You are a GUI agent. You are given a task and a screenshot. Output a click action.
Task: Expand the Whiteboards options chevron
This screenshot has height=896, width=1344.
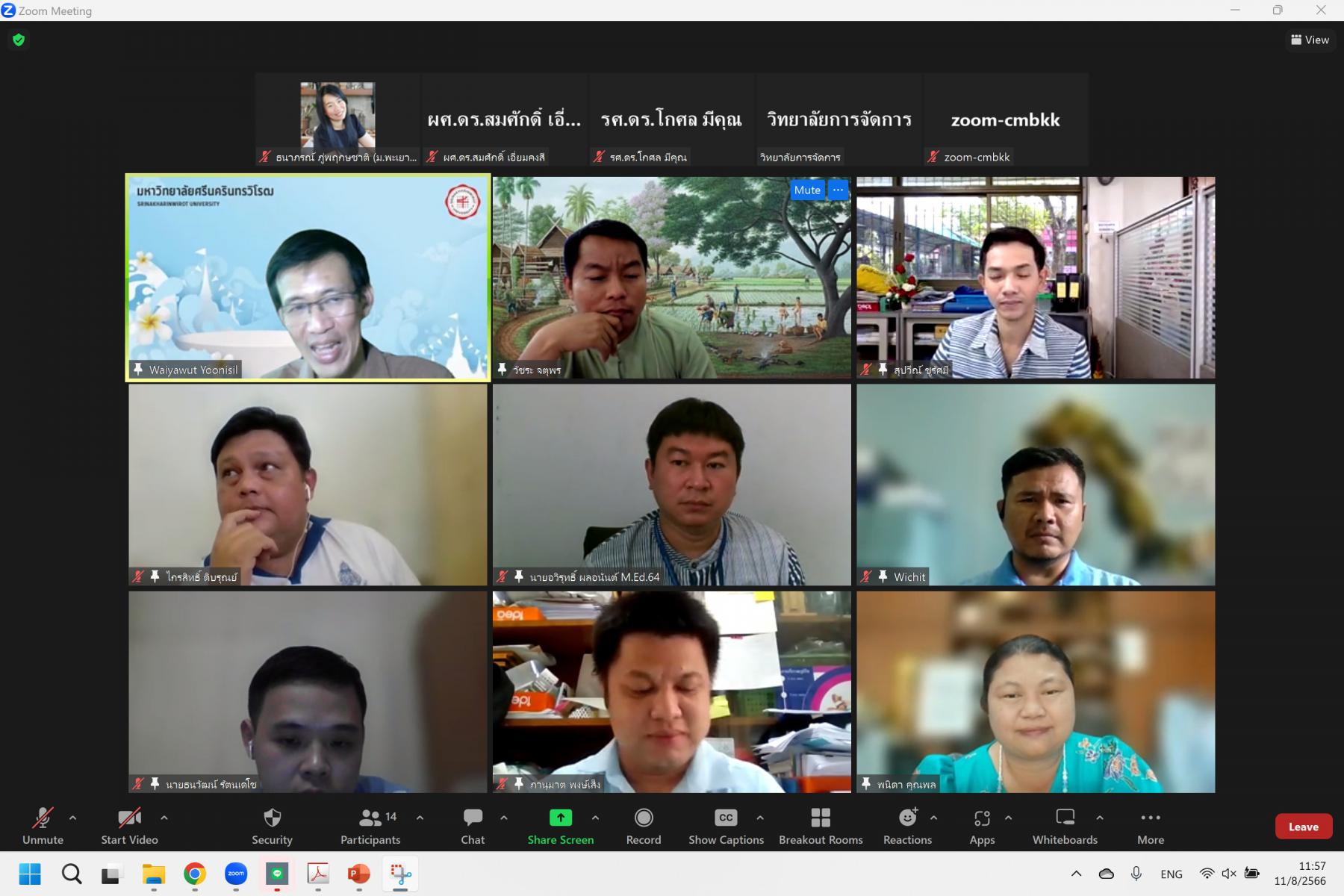click(1100, 818)
